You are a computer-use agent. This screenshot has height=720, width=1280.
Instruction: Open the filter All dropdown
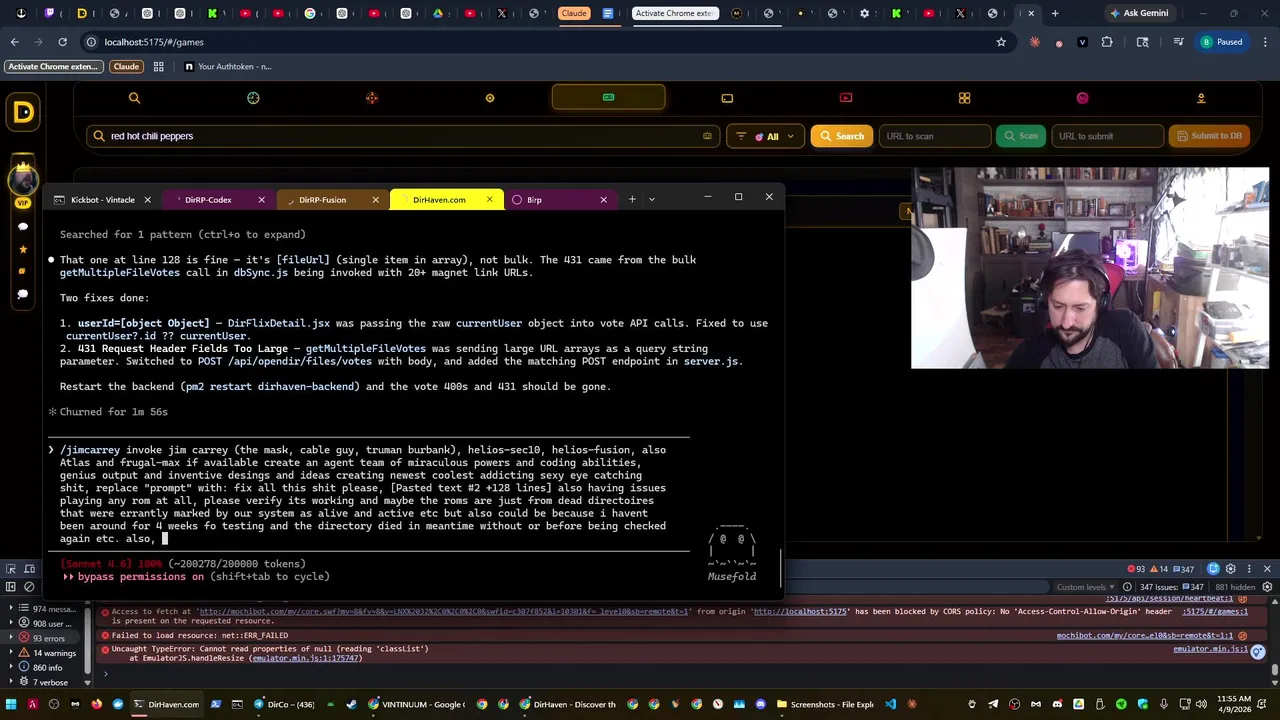click(x=766, y=136)
